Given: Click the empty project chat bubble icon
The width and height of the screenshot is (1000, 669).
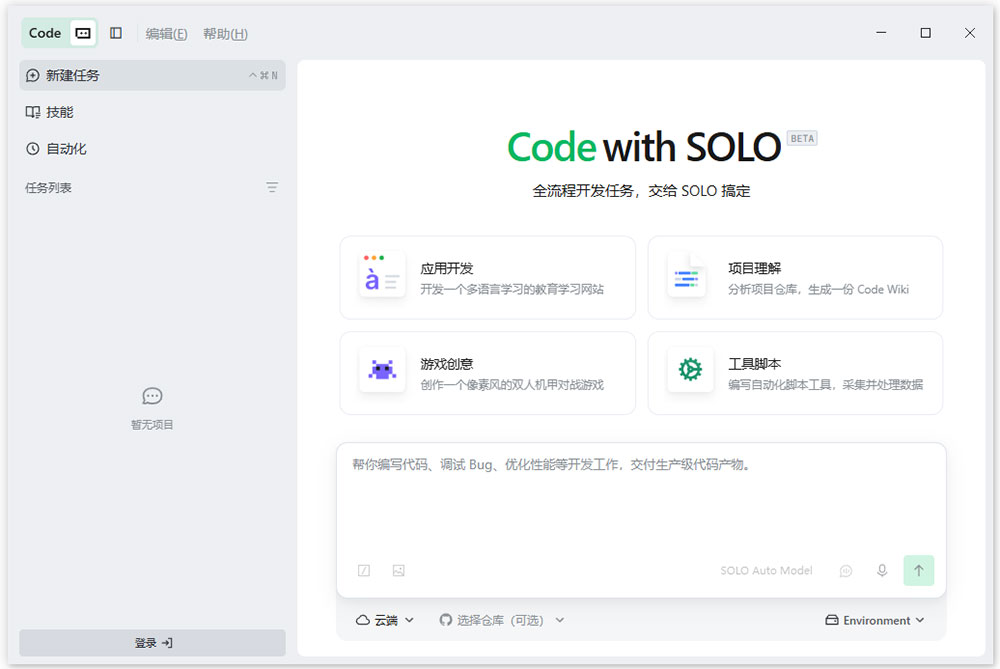Looking at the screenshot, I should click(x=152, y=396).
